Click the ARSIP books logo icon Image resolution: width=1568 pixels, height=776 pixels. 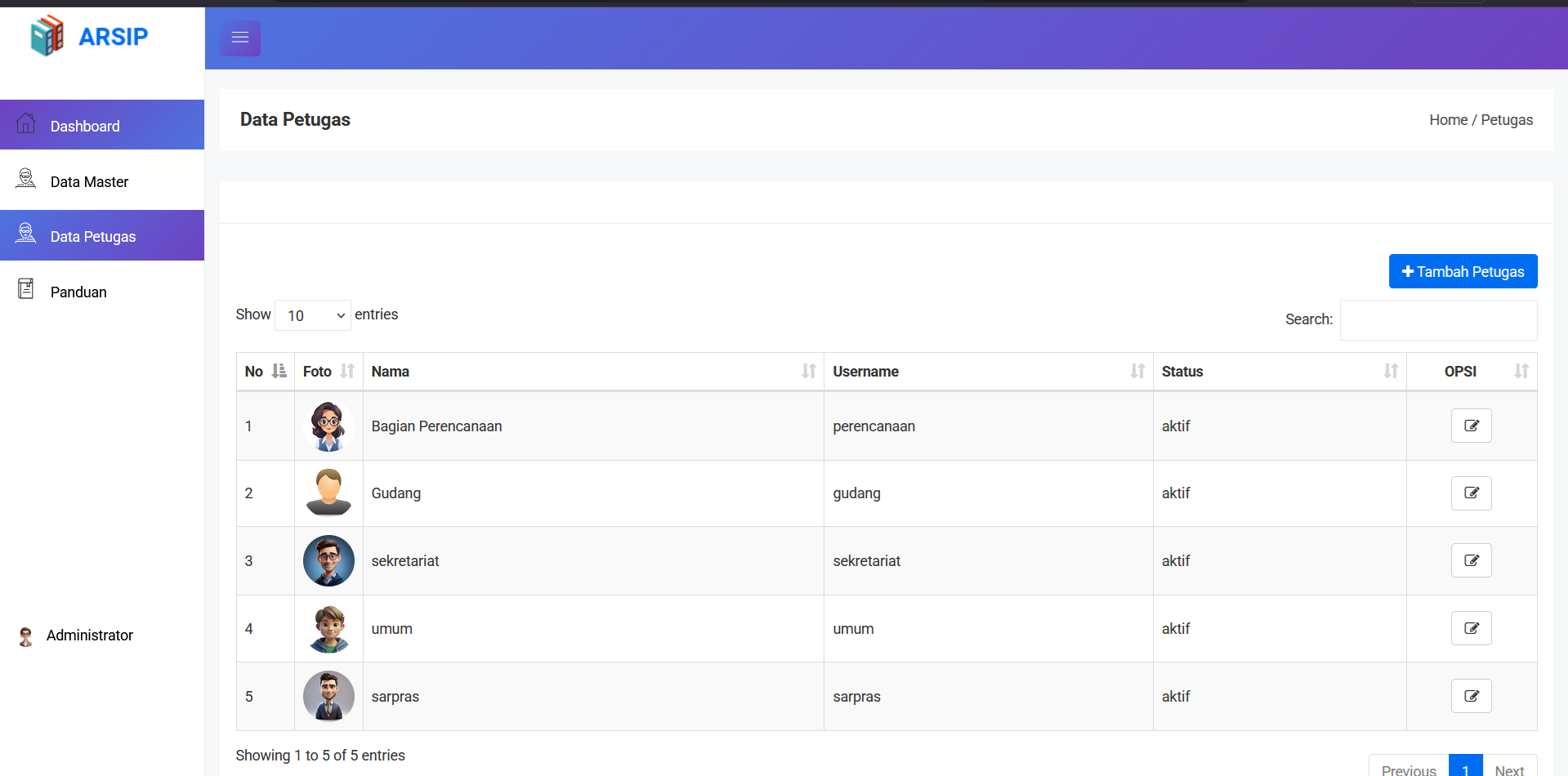47,36
